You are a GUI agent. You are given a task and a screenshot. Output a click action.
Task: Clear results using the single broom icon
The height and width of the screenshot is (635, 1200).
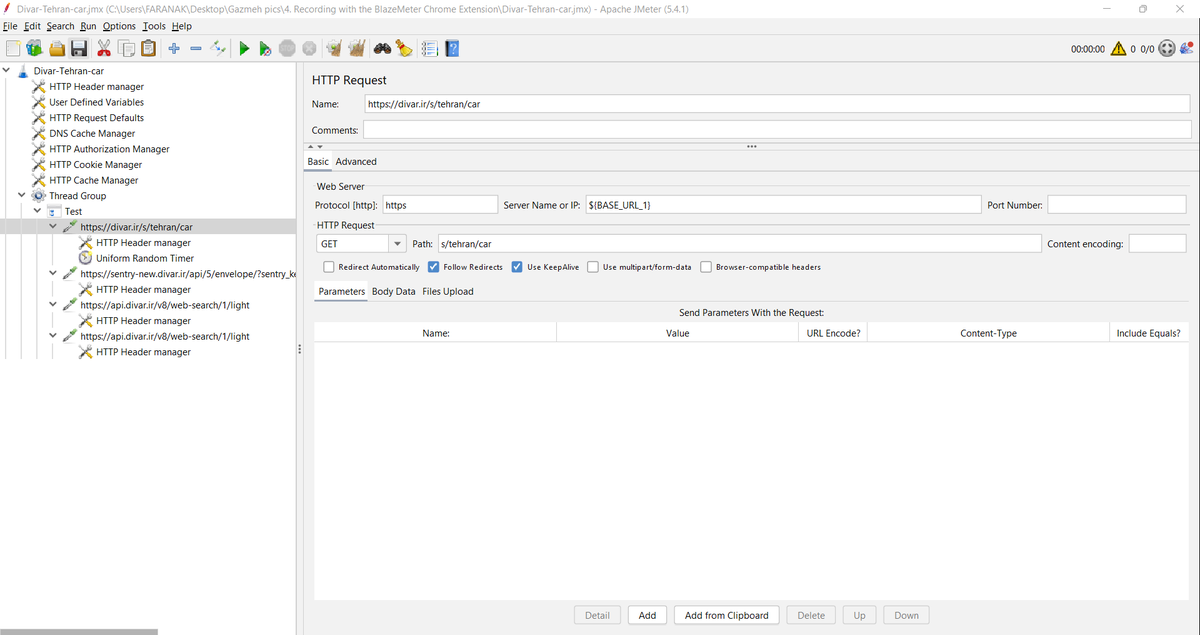click(x=334, y=48)
